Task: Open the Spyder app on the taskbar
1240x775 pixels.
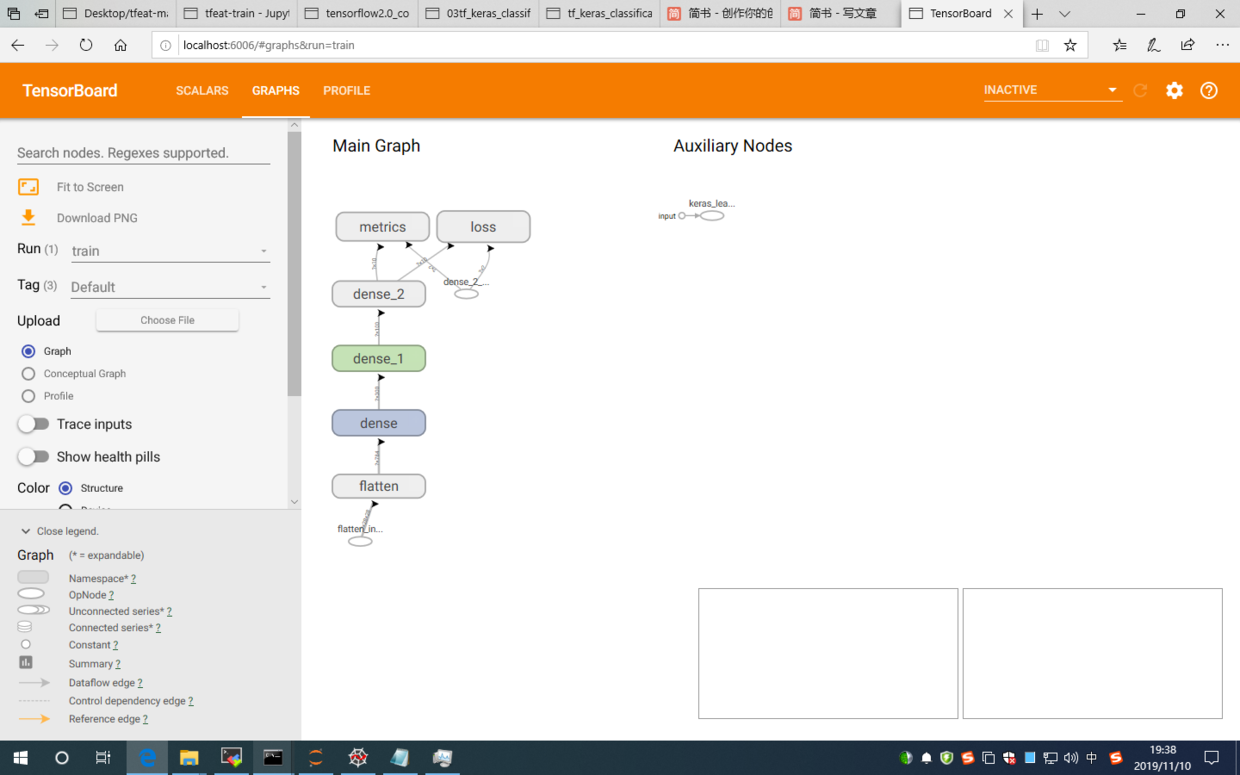Action: tap(358, 758)
